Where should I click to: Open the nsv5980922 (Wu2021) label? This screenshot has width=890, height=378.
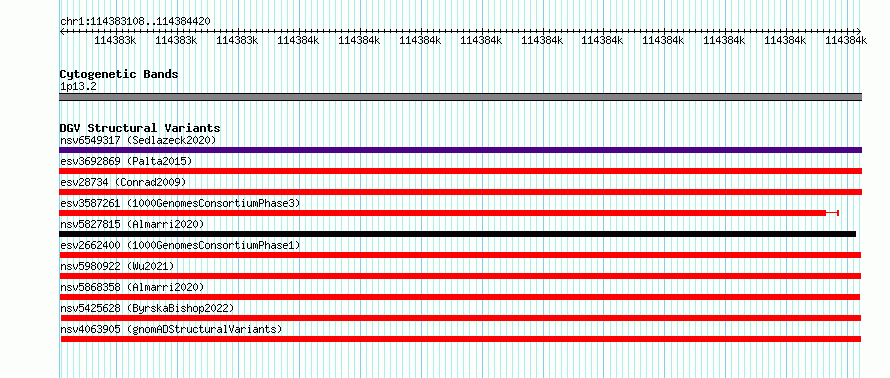coord(117,266)
